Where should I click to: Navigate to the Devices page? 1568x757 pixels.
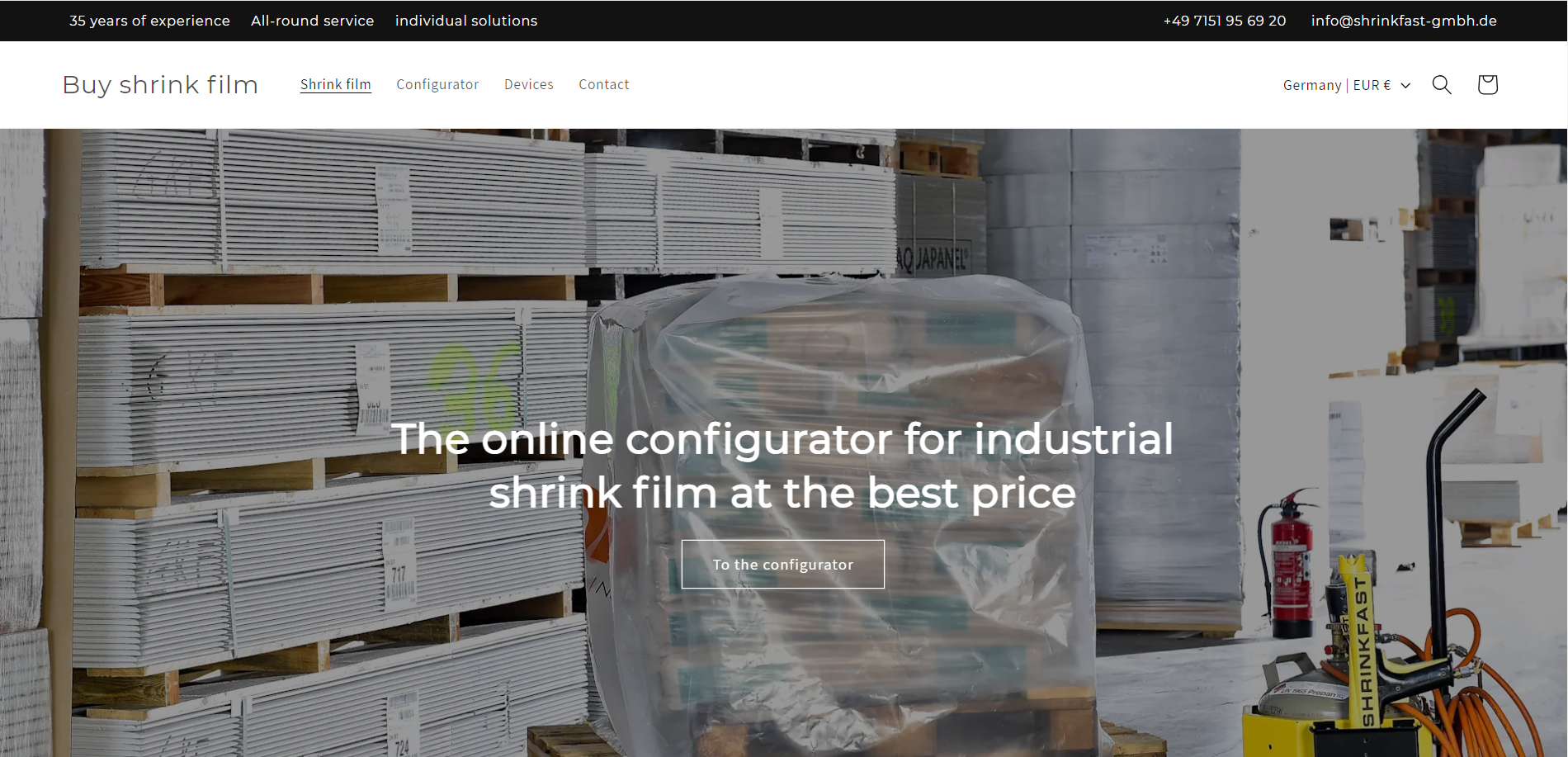528,84
